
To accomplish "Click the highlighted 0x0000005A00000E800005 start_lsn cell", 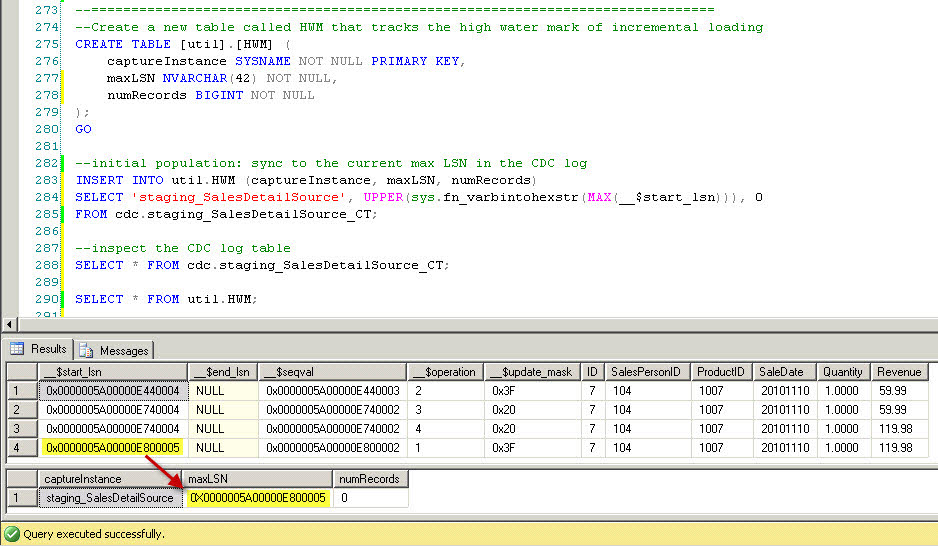I will click(112, 447).
